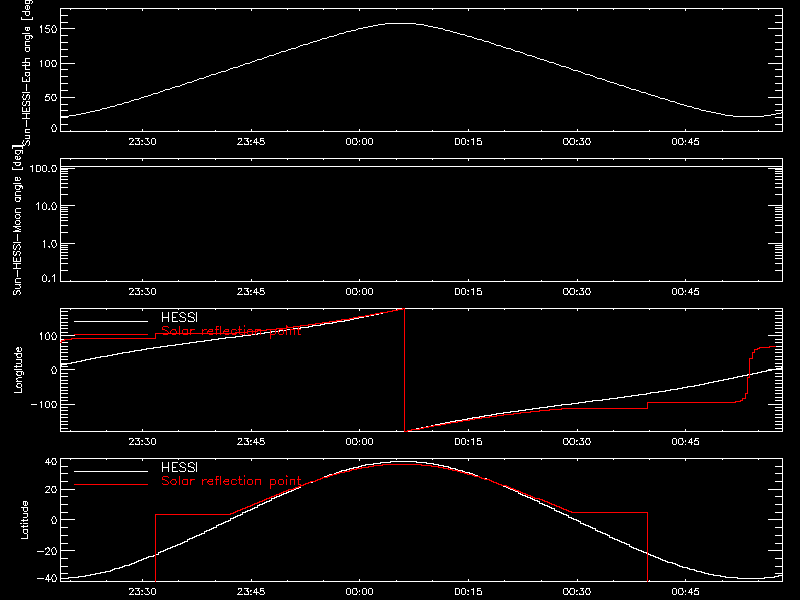Click 23:45 label under the Earth angle plot

pyautogui.click(x=251, y=141)
